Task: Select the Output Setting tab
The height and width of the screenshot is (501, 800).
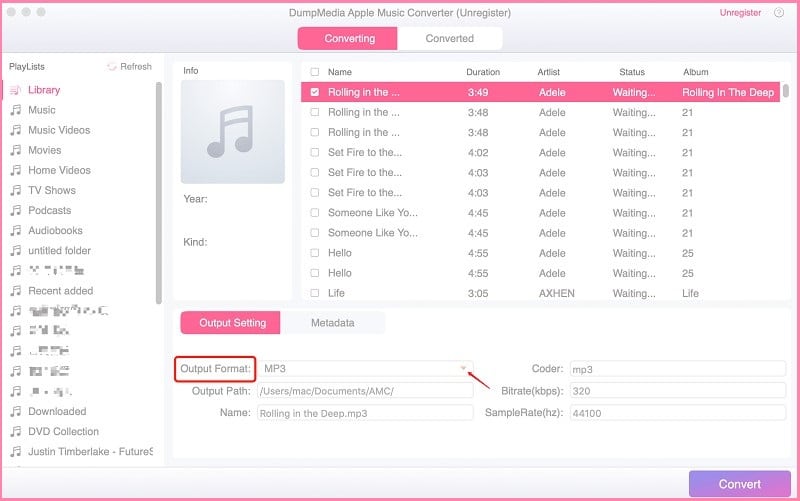Action: click(231, 323)
